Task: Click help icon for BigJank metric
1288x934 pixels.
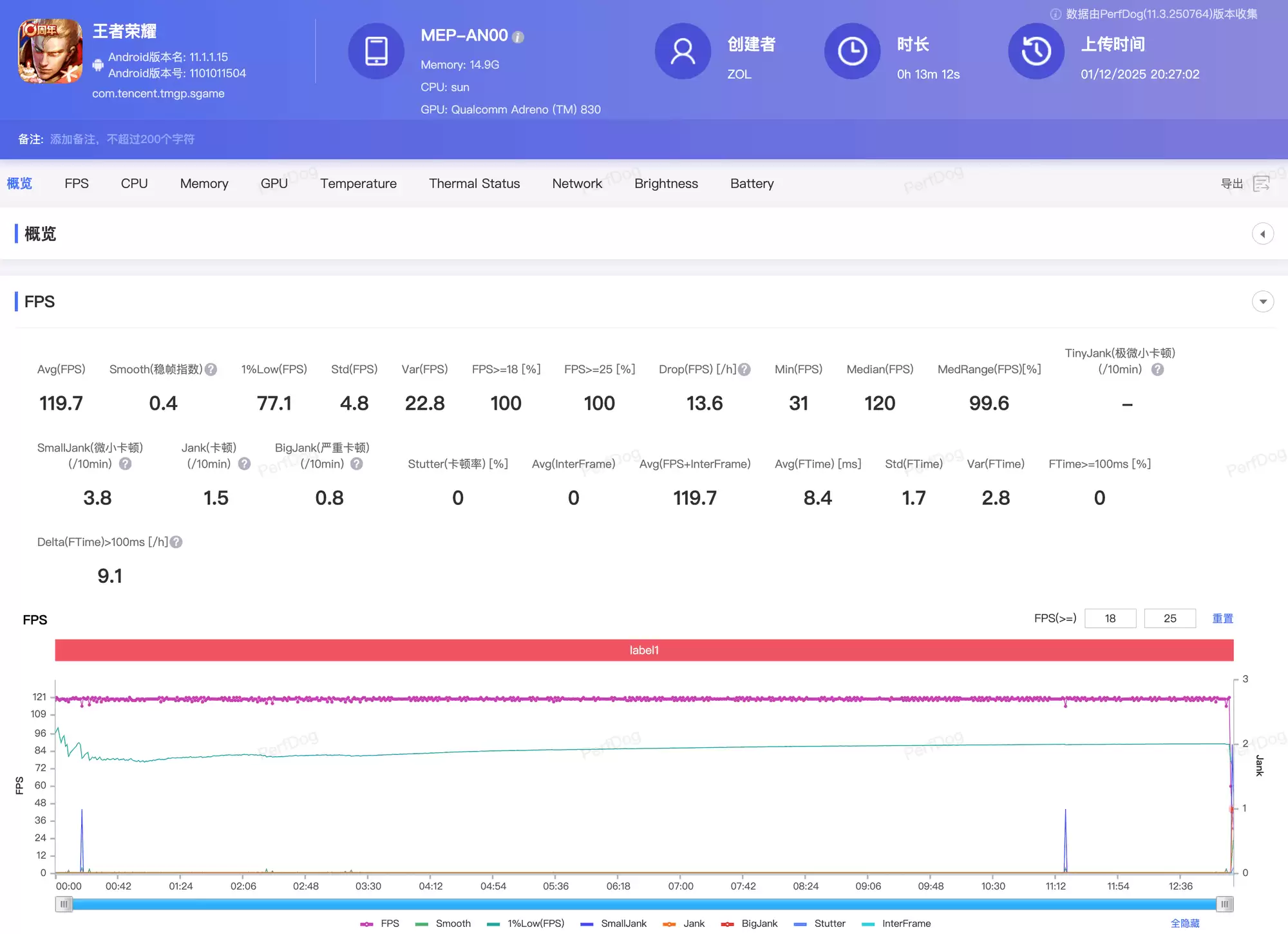Action: 357,464
